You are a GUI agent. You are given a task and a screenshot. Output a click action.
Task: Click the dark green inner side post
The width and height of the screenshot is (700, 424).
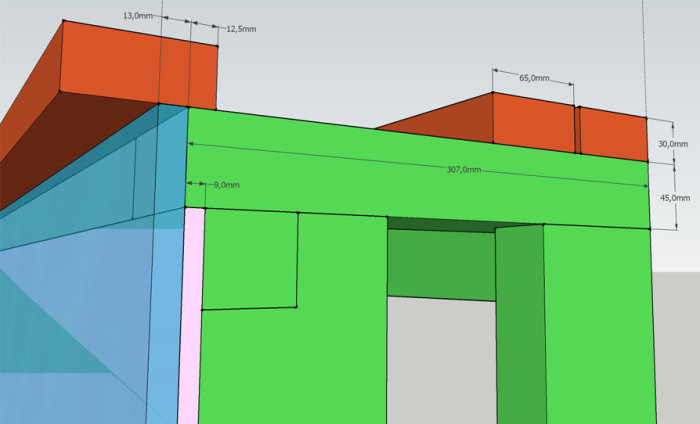[521, 324]
